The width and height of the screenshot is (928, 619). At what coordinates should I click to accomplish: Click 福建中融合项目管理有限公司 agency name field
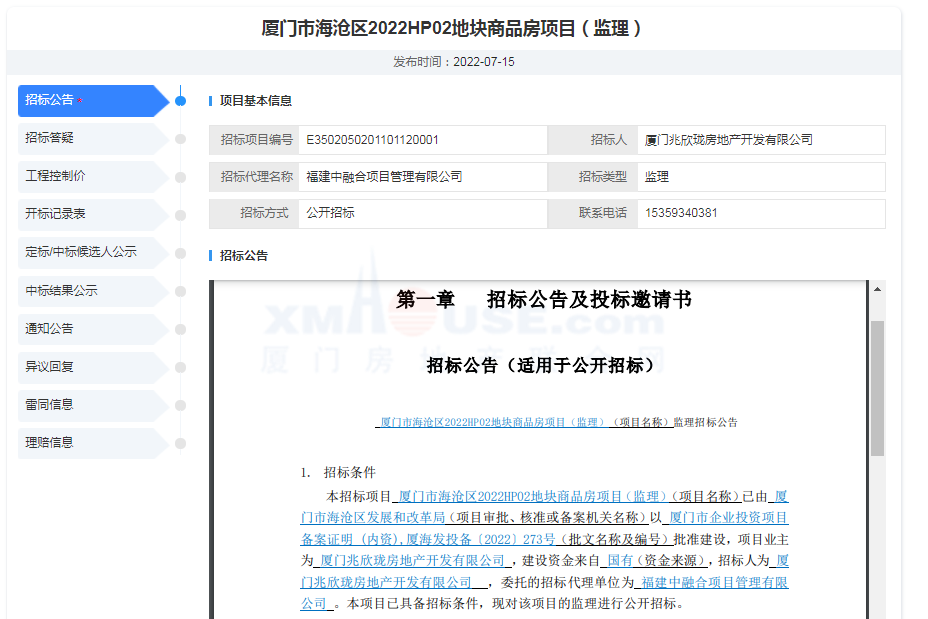[x=384, y=177]
